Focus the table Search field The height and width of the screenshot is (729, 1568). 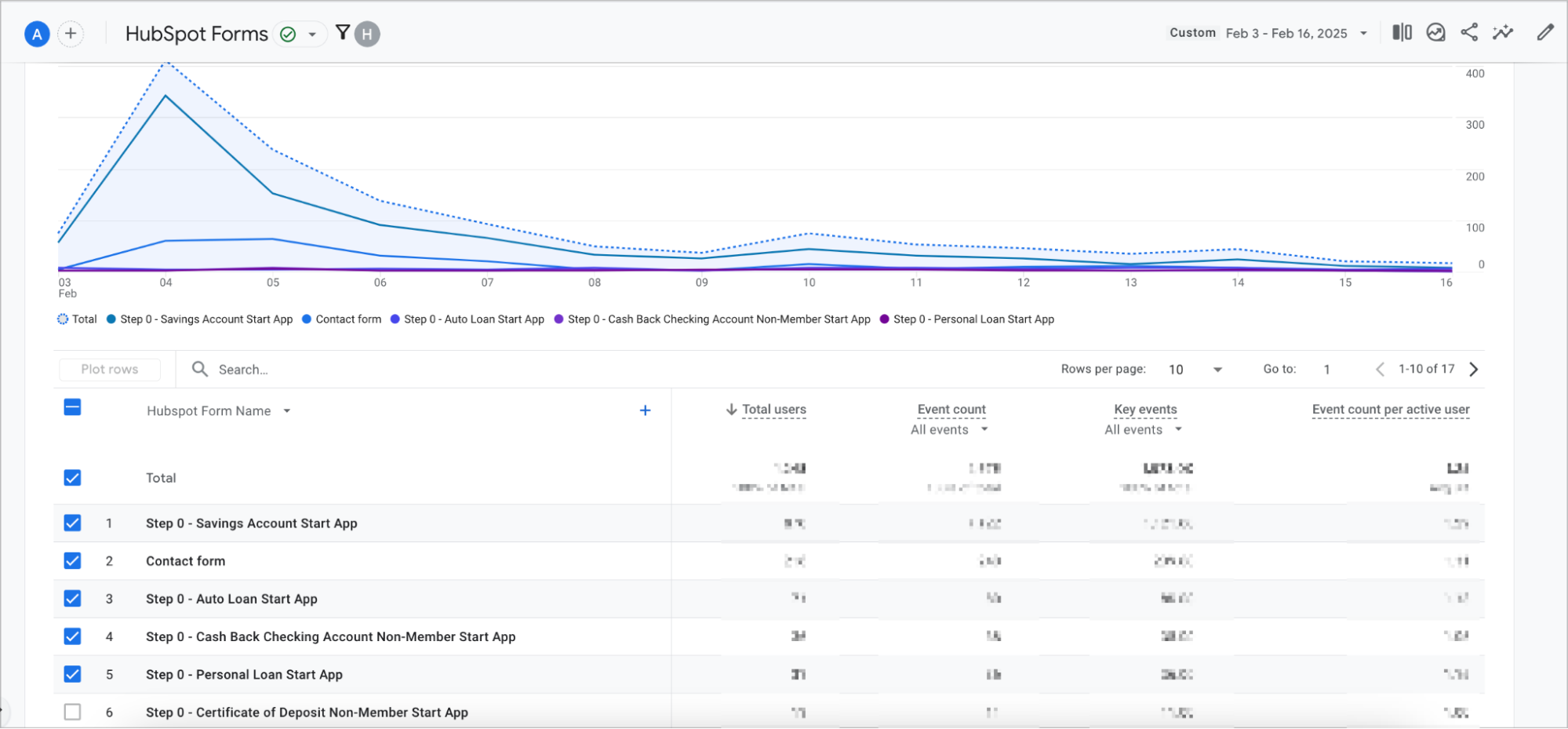click(x=243, y=370)
